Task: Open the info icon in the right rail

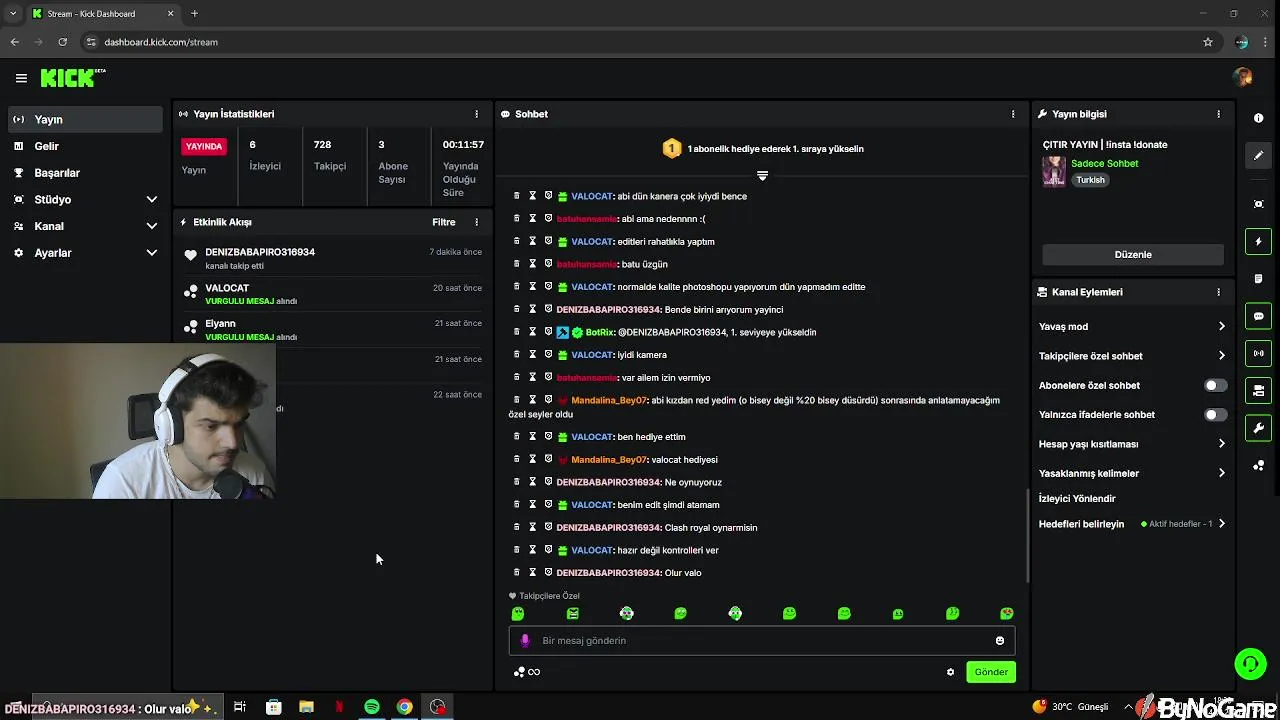Action: pos(1258,118)
